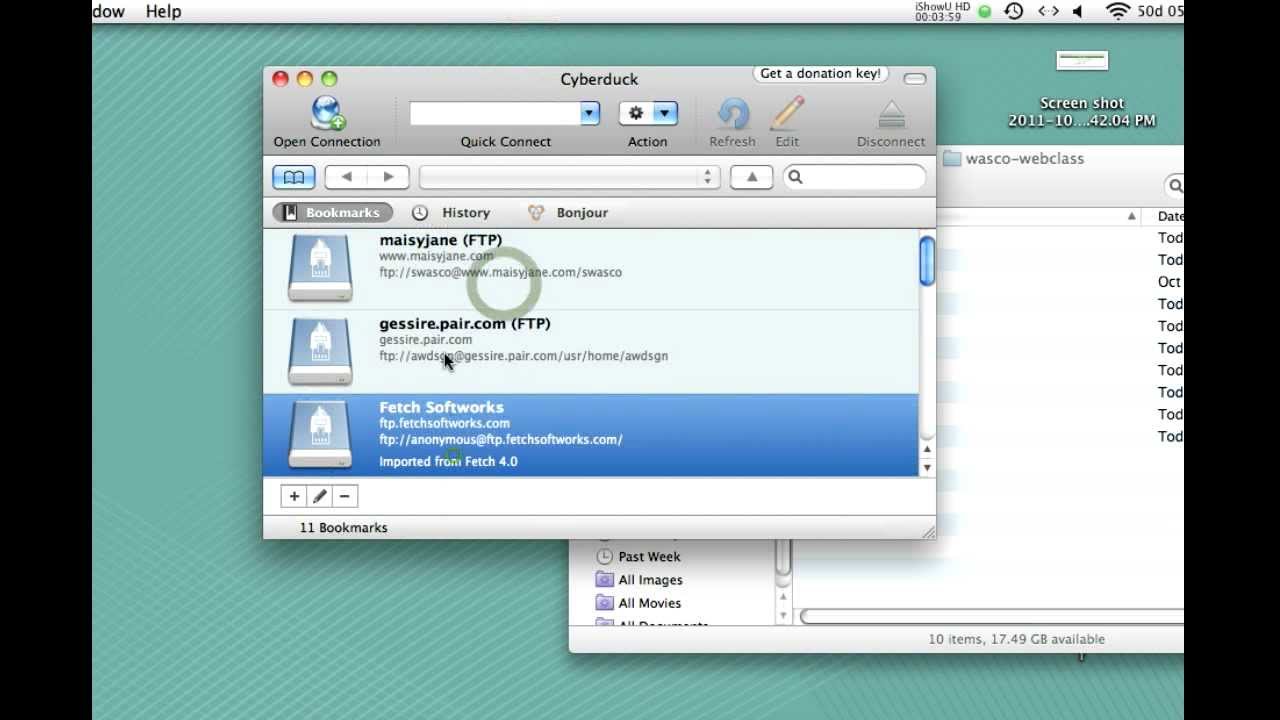Click the Date column header in Finder
Viewport: 1280px width, 720px height.
tap(1170, 216)
